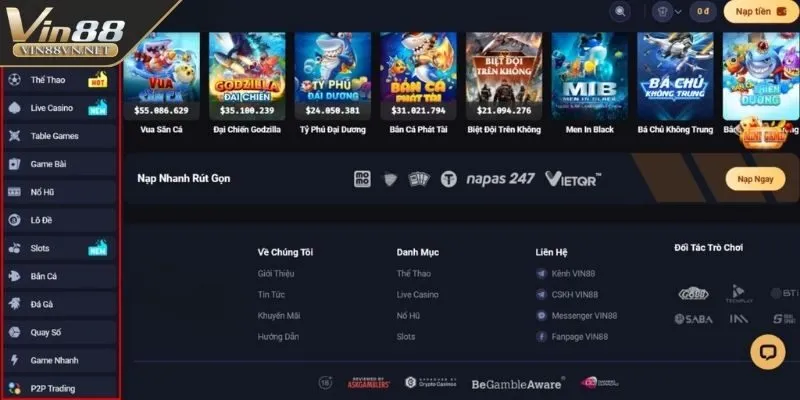Click the Telegram icon beside Kênh VIN88
The width and height of the screenshot is (800, 400).
541,273
